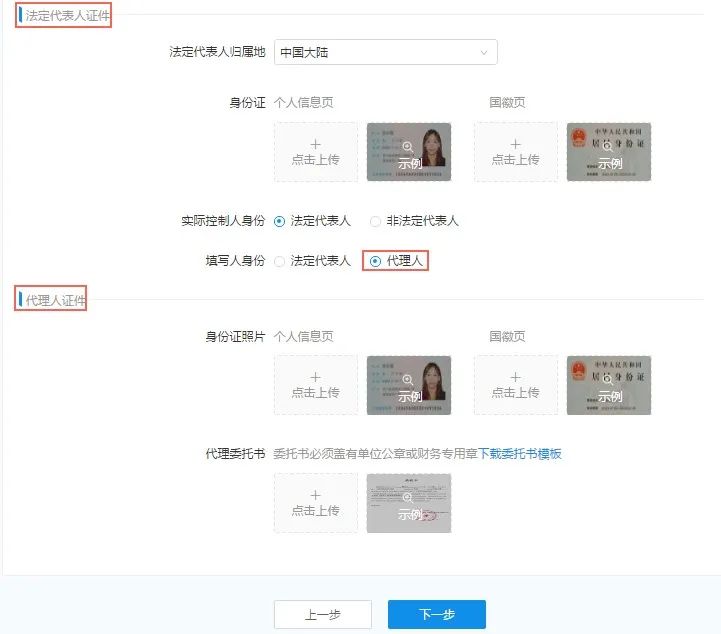Select 非法定代表人 radio option
The height and width of the screenshot is (634, 721).
click(376, 221)
